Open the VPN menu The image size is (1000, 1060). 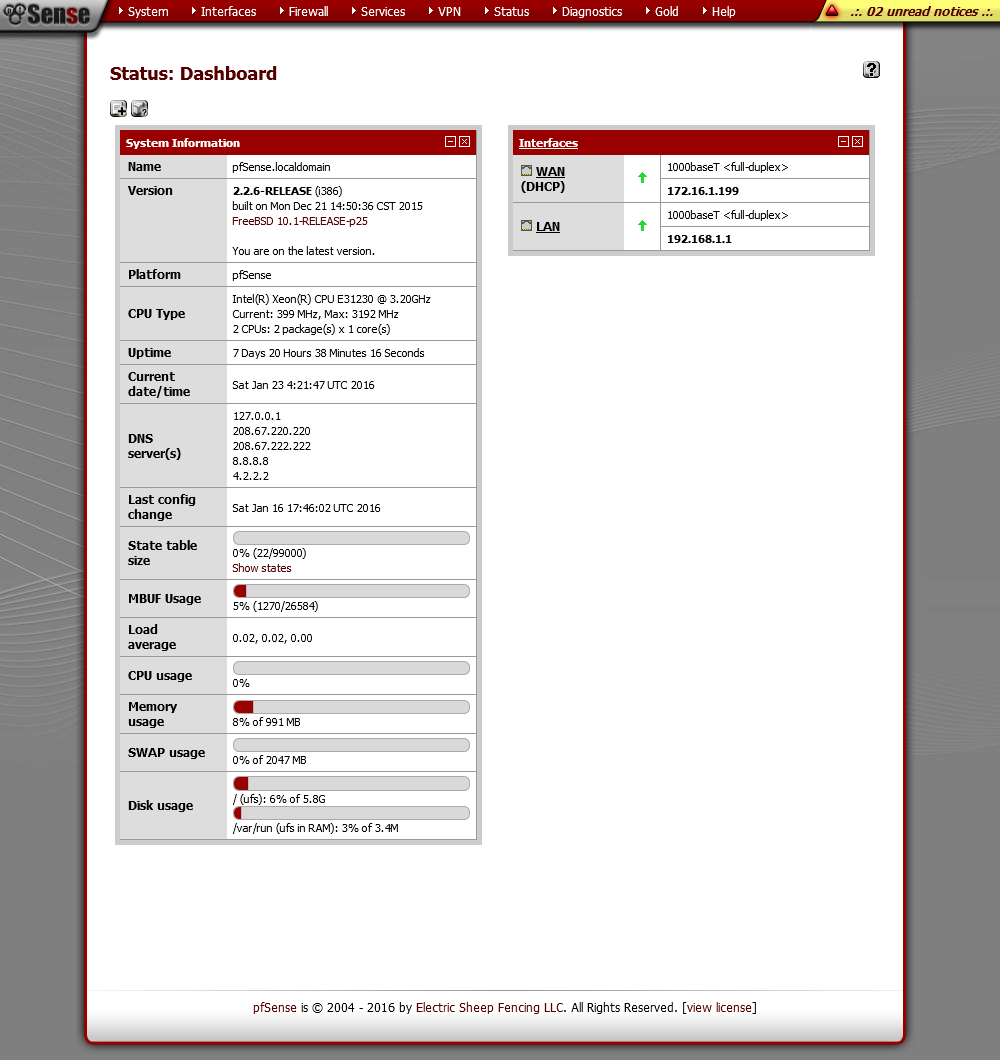tap(444, 11)
